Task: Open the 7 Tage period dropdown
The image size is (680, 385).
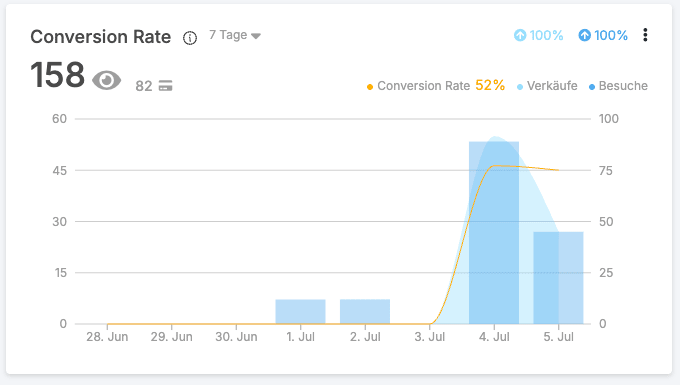Action: click(x=235, y=35)
